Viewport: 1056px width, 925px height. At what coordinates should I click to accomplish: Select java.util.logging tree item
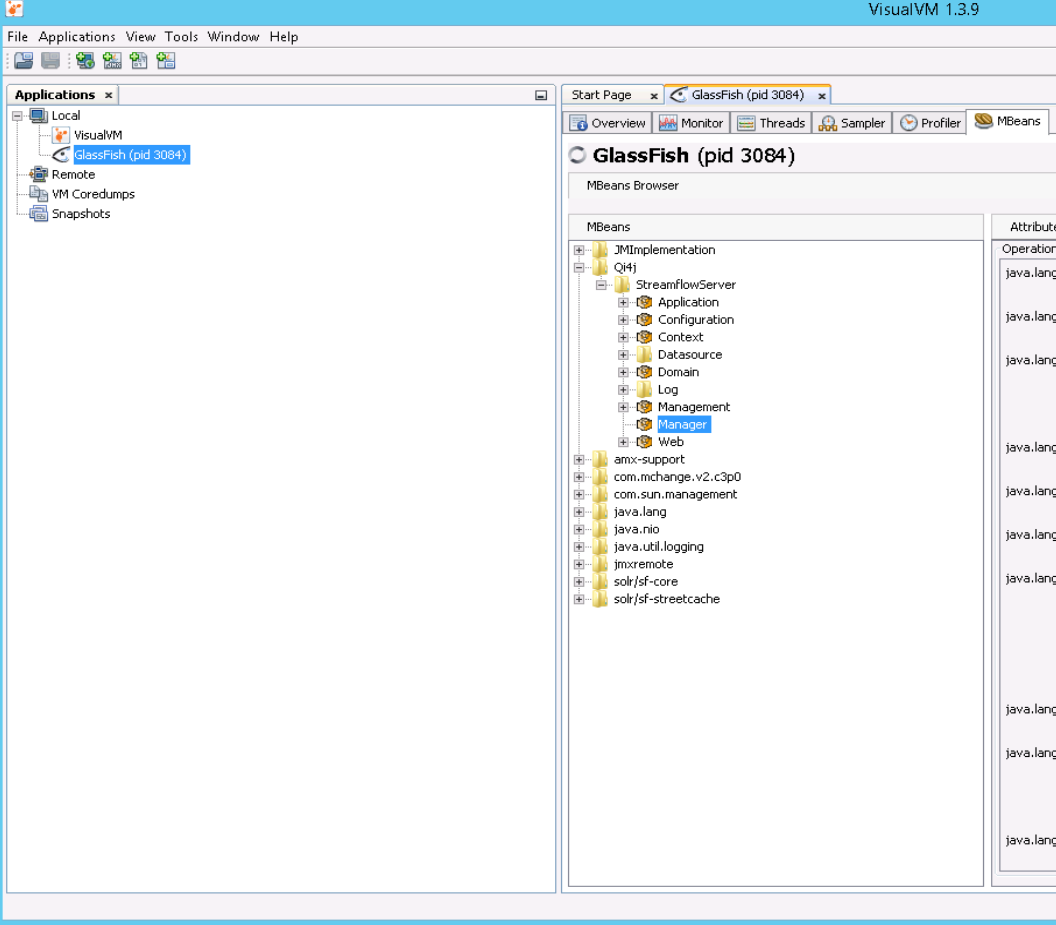pyautogui.click(x=659, y=547)
